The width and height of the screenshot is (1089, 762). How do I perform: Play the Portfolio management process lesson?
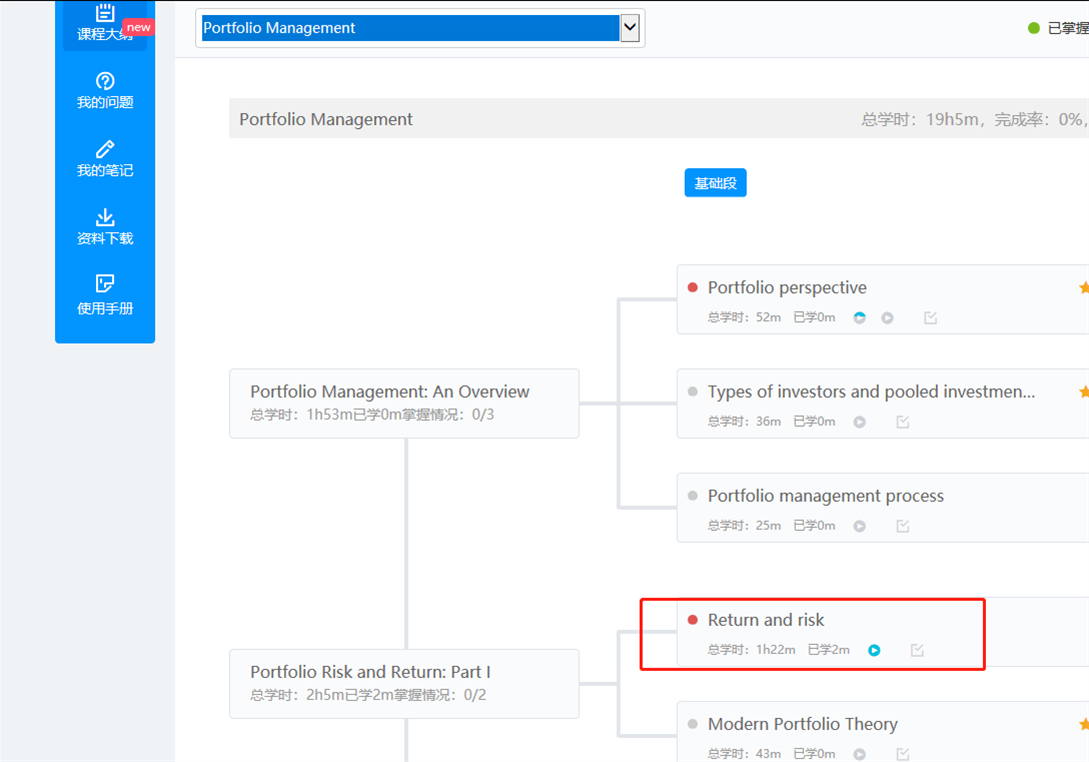click(x=859, y=526)
